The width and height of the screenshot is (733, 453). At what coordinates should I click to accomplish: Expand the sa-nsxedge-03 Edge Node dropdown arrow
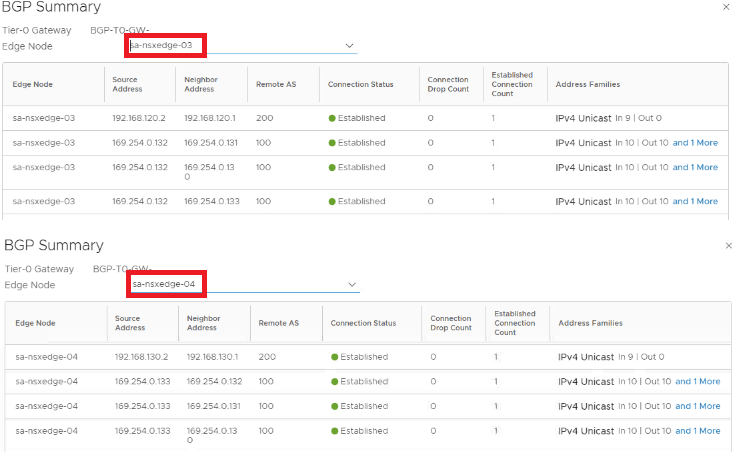pos(349,46)
